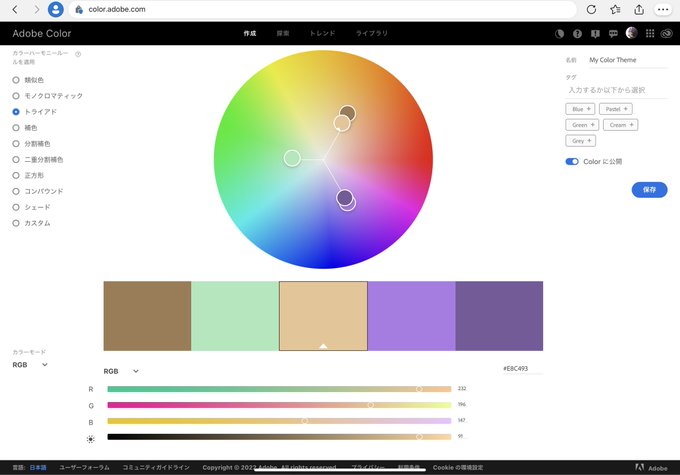Click the tag input field

(x=616, y=90)
